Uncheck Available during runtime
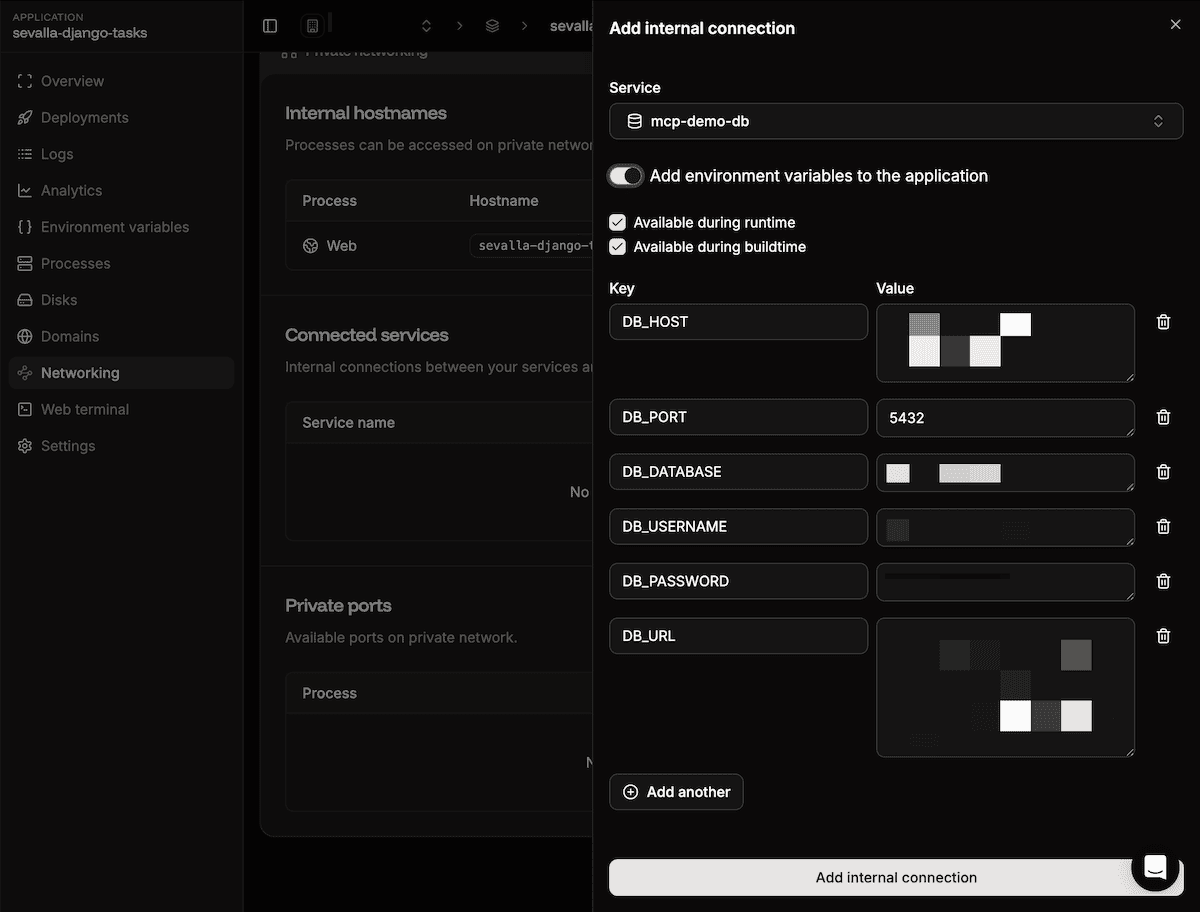 618,222
